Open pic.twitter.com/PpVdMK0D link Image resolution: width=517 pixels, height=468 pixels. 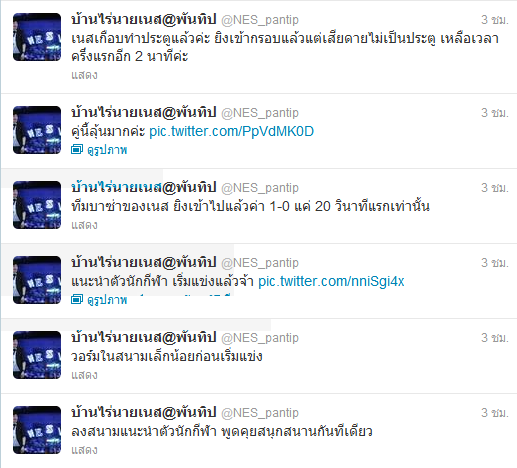point(231,131)
